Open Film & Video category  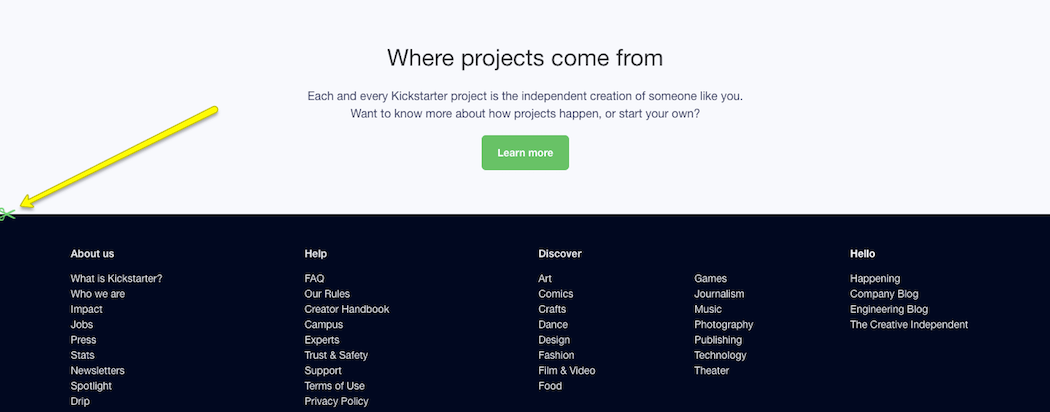pos(567,371)
